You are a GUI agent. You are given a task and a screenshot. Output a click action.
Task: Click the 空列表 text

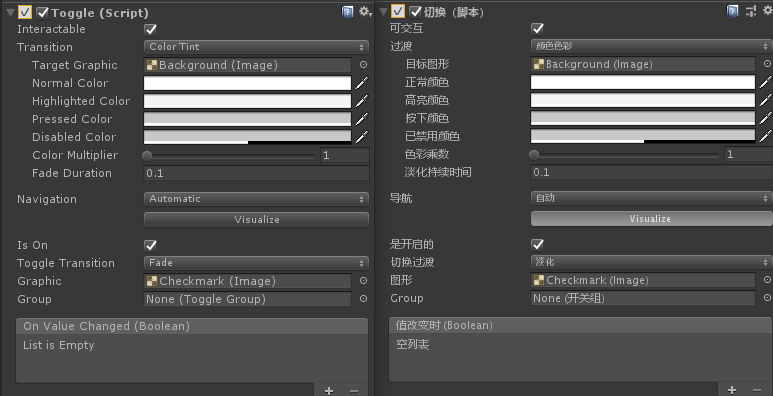pos(413,344)
